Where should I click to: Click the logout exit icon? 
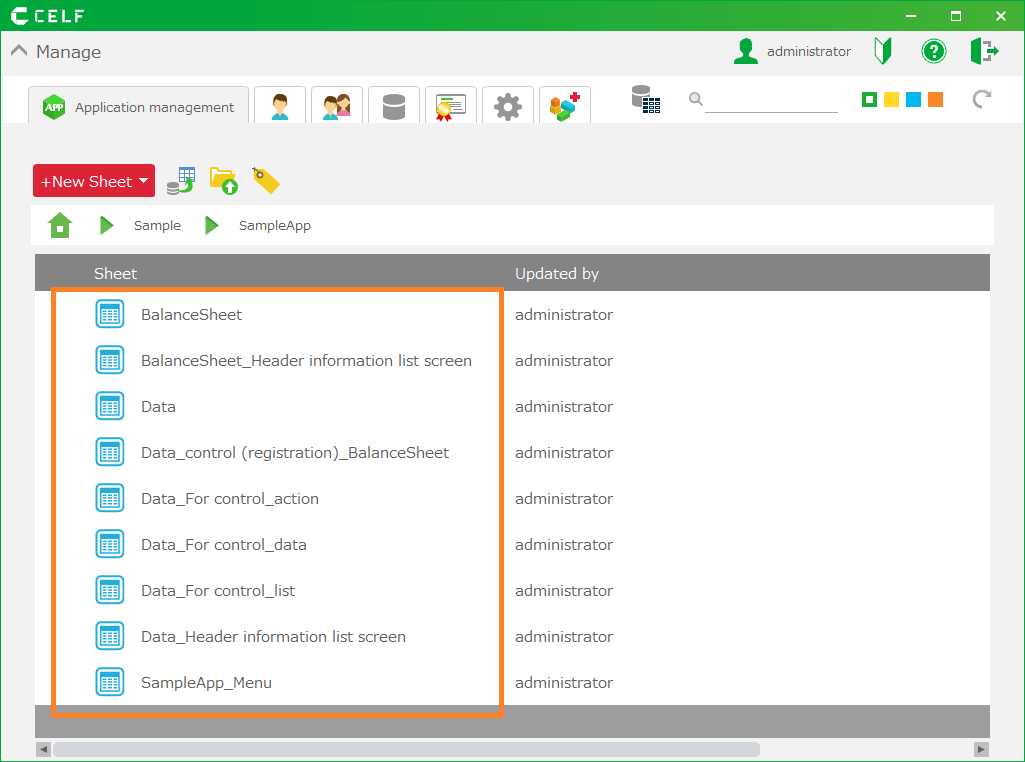[984, 51]
